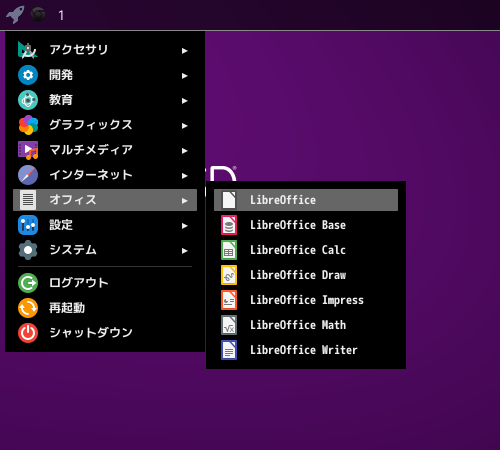This screenshot has height=450, width=500.
Task: Click the グラフィックス colorful icon
Action: click(28, 125)
